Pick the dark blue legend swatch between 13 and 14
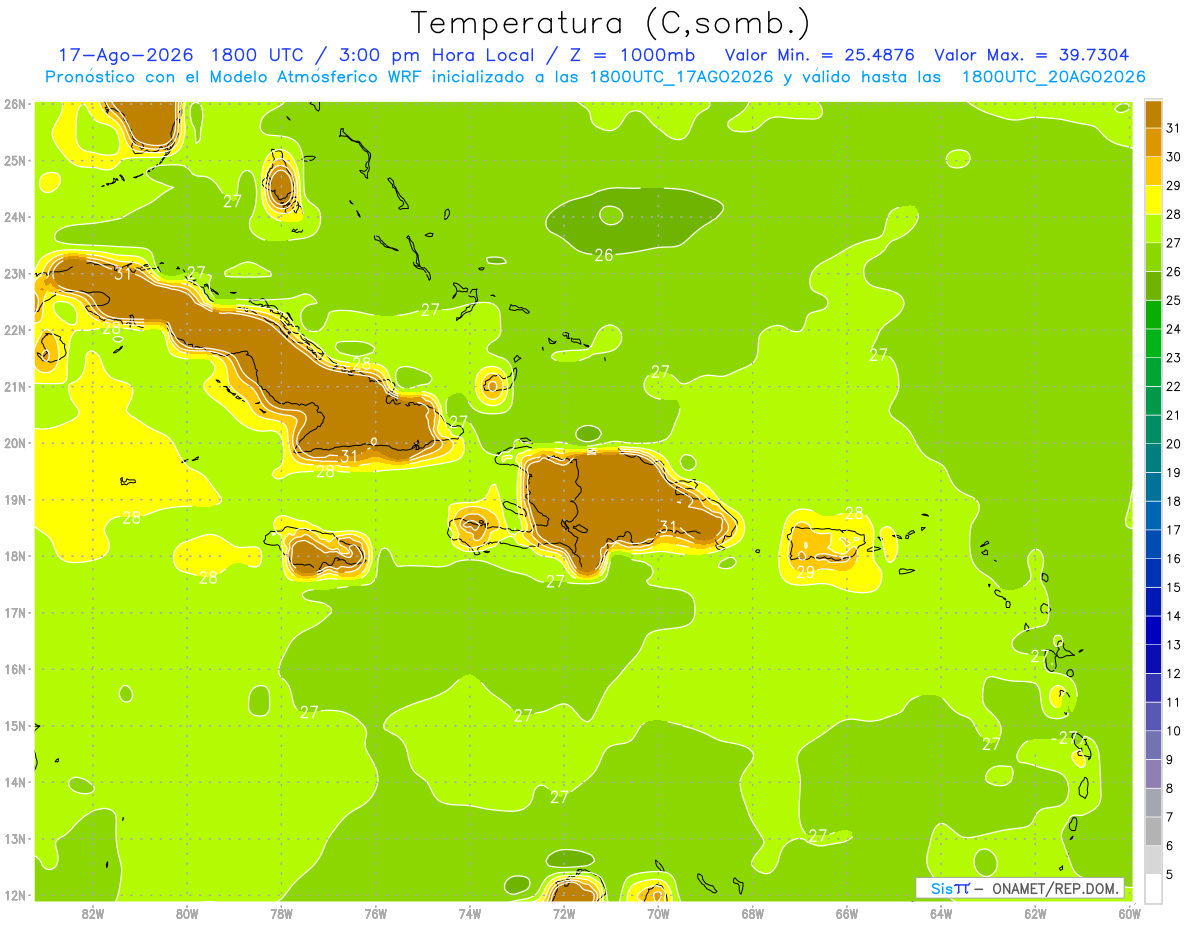1200x927 pixels. 1153,630
